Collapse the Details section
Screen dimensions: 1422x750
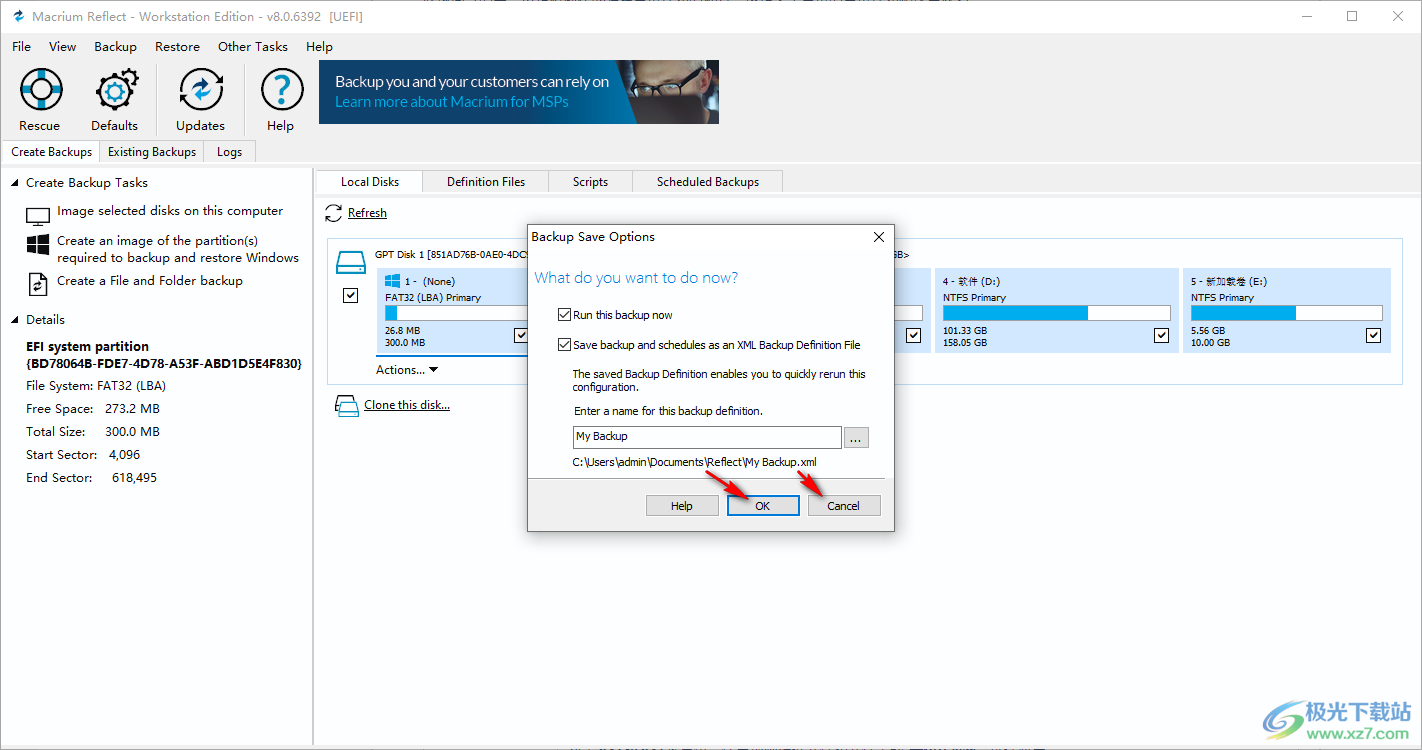pyautogui.click(x=14, y=320)
